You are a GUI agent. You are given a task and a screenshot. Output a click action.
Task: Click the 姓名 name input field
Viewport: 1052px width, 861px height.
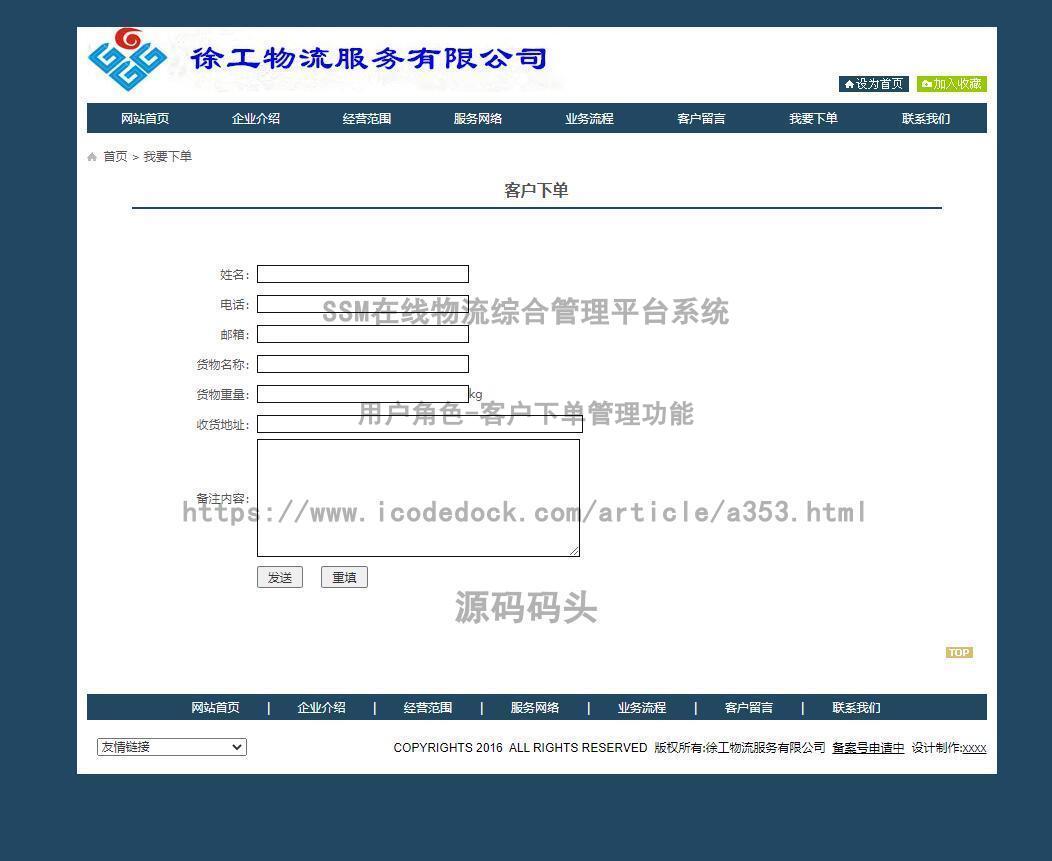[362, 274]
